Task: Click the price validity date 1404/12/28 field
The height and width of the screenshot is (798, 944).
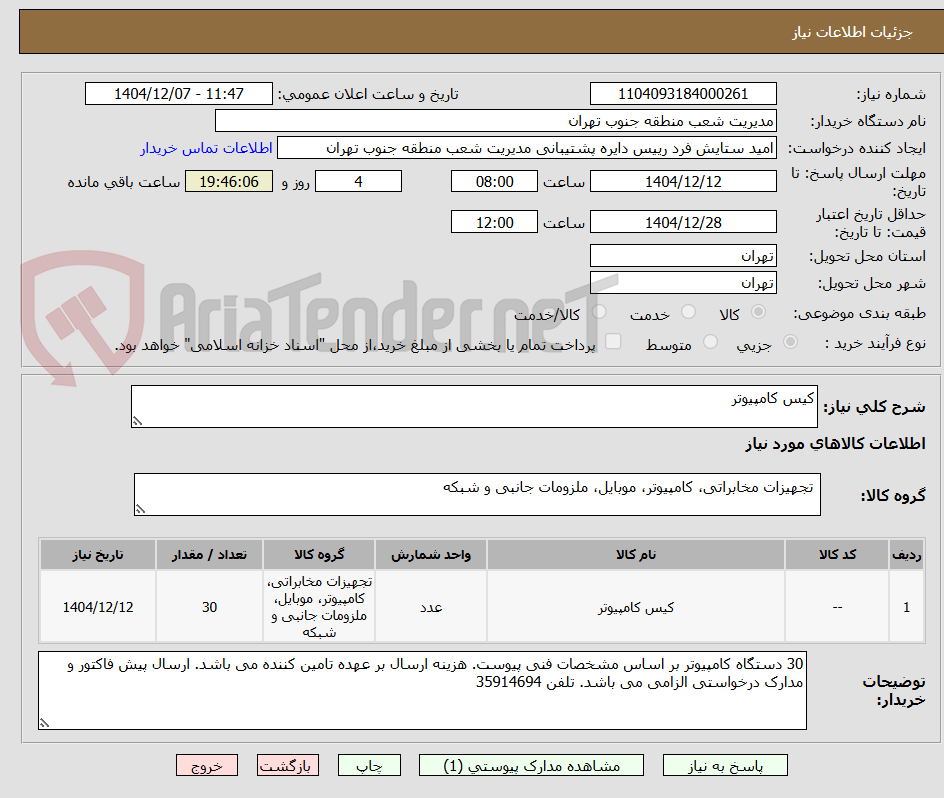Action: 683,222
